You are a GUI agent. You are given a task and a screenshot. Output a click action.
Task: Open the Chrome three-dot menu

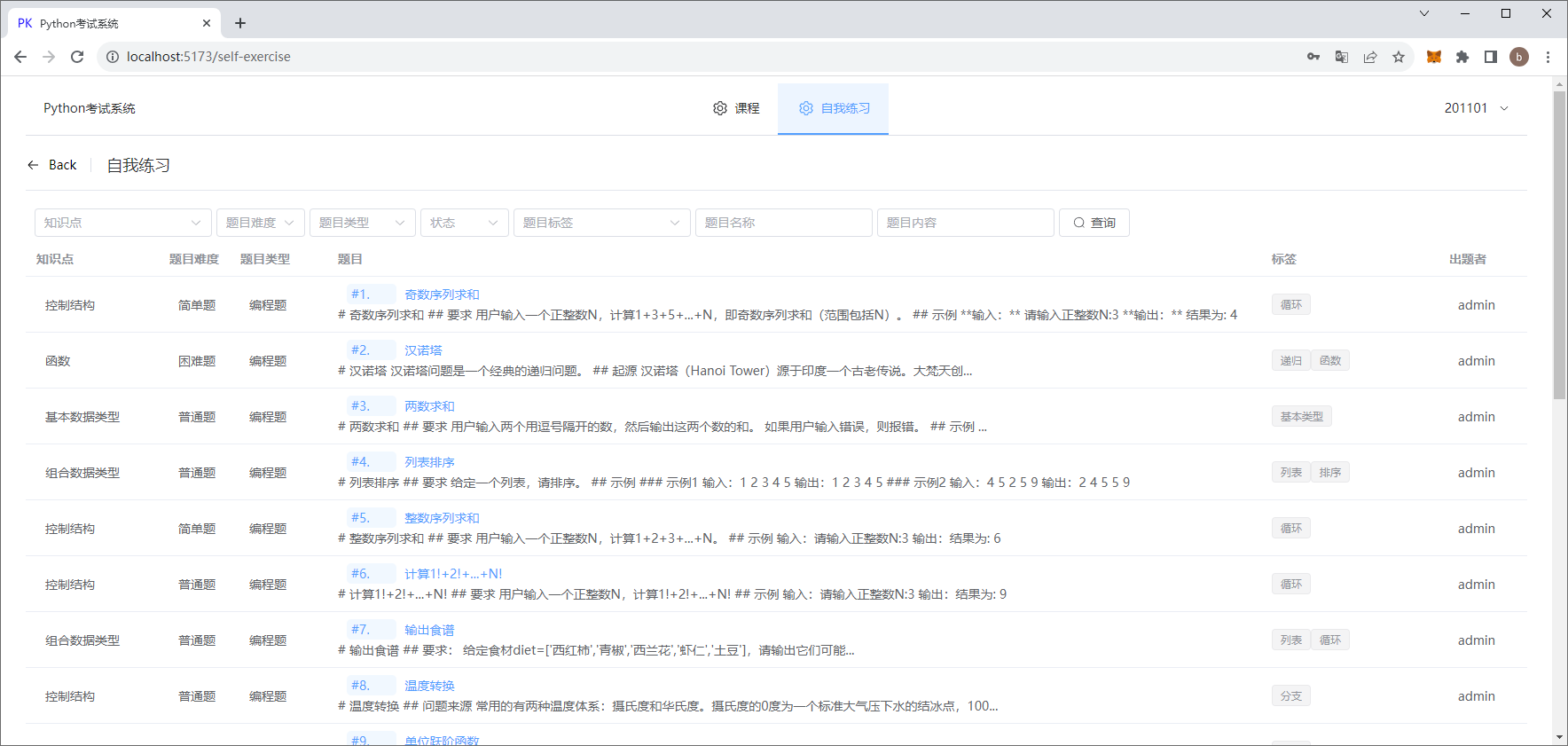coord(1548,57)
